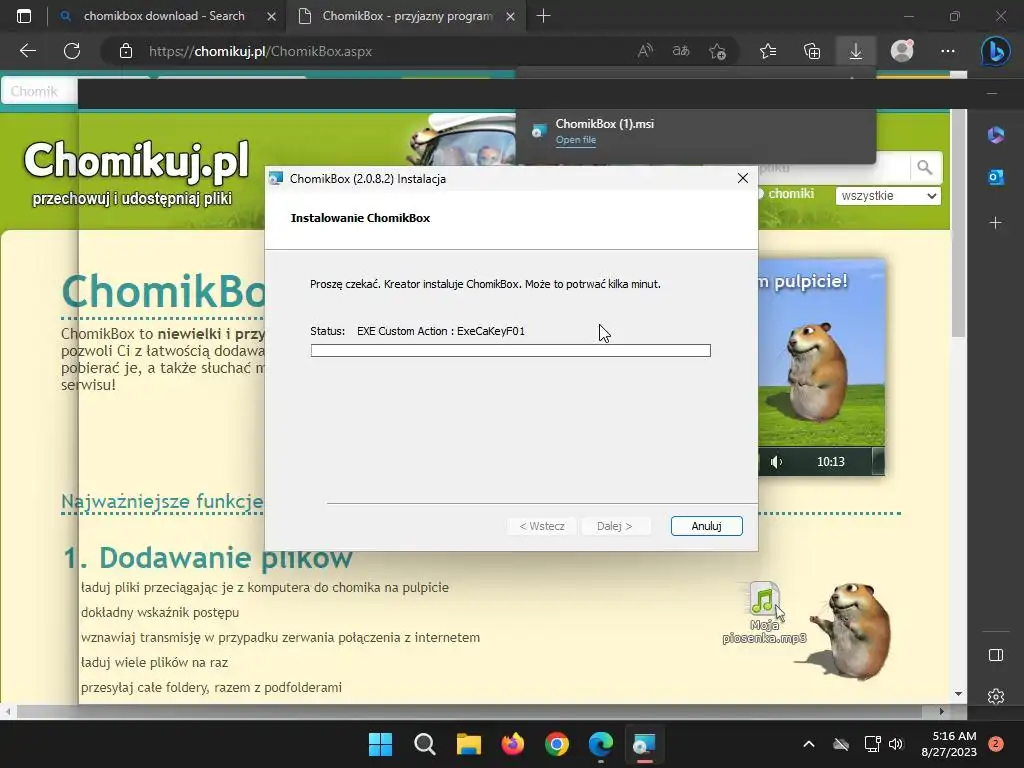1024x768 pixels.
Task: Open network tray icon
Action: coord(872,744)
